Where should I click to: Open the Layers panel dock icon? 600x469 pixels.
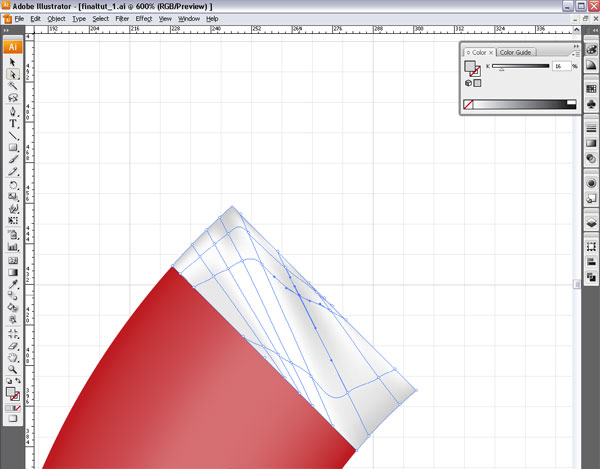point(591,222)
